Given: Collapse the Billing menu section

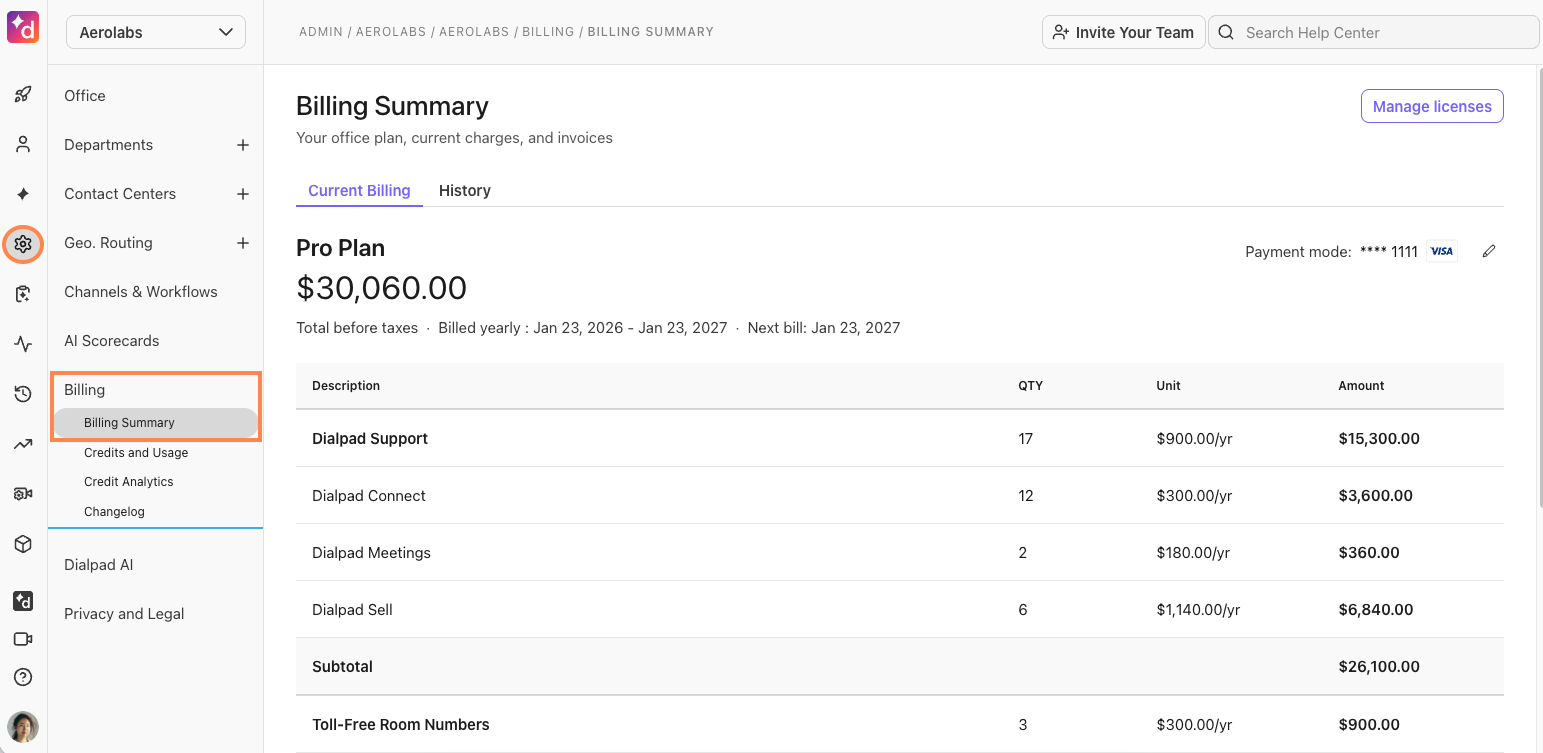Looking at the screenshot, I should tap(85, 390).
